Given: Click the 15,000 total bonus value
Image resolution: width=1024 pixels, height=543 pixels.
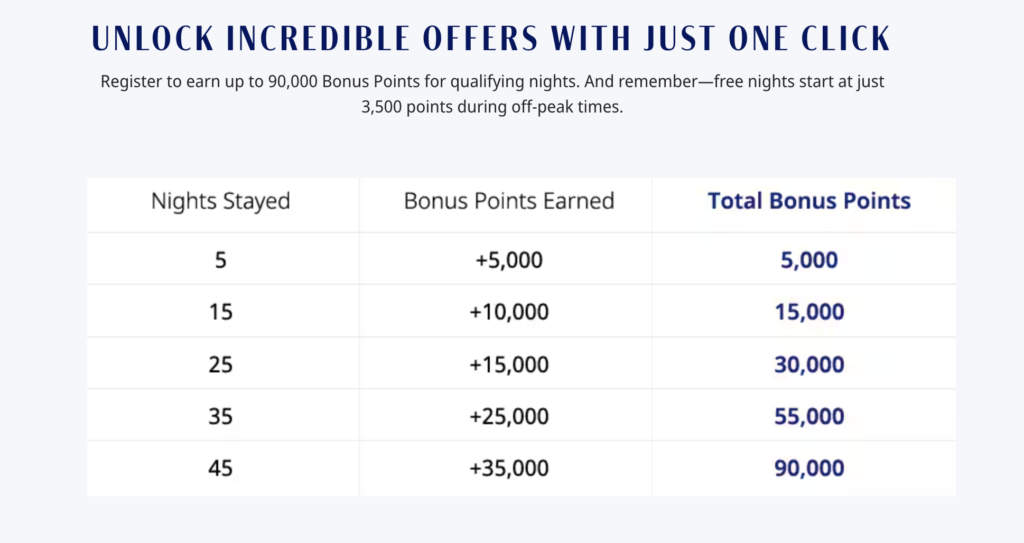Looking at the screenshot, I should (x=809, y=312).
